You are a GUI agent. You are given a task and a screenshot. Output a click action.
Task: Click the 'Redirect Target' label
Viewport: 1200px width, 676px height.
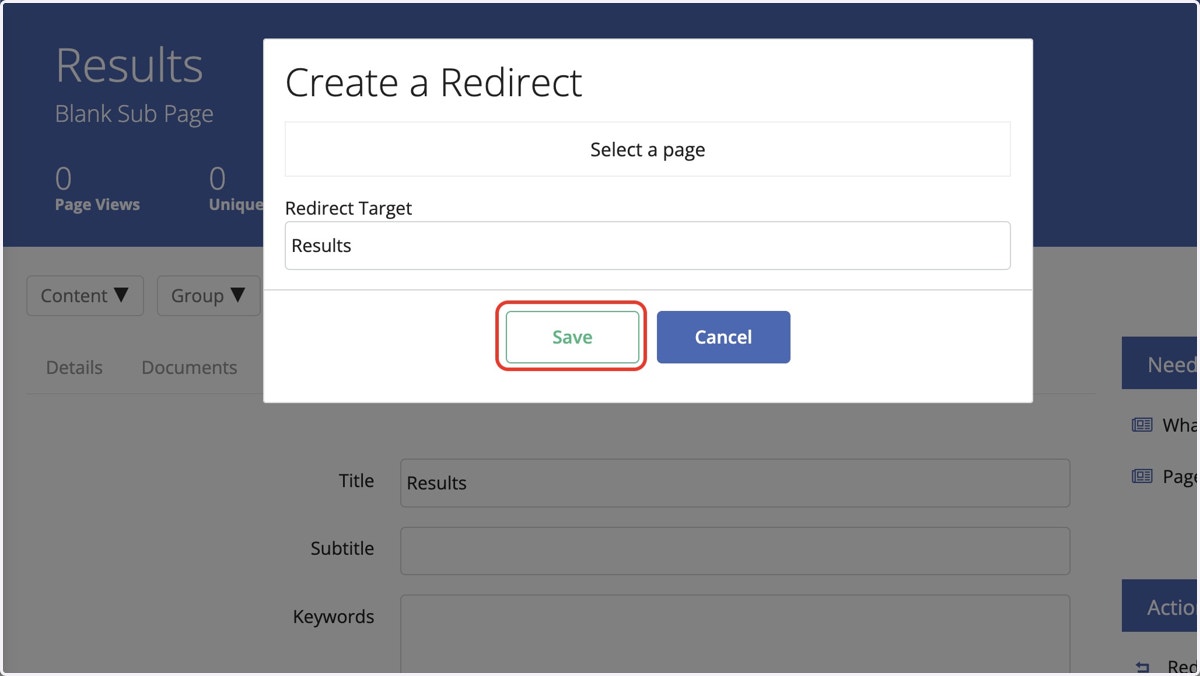coord(348,208)
